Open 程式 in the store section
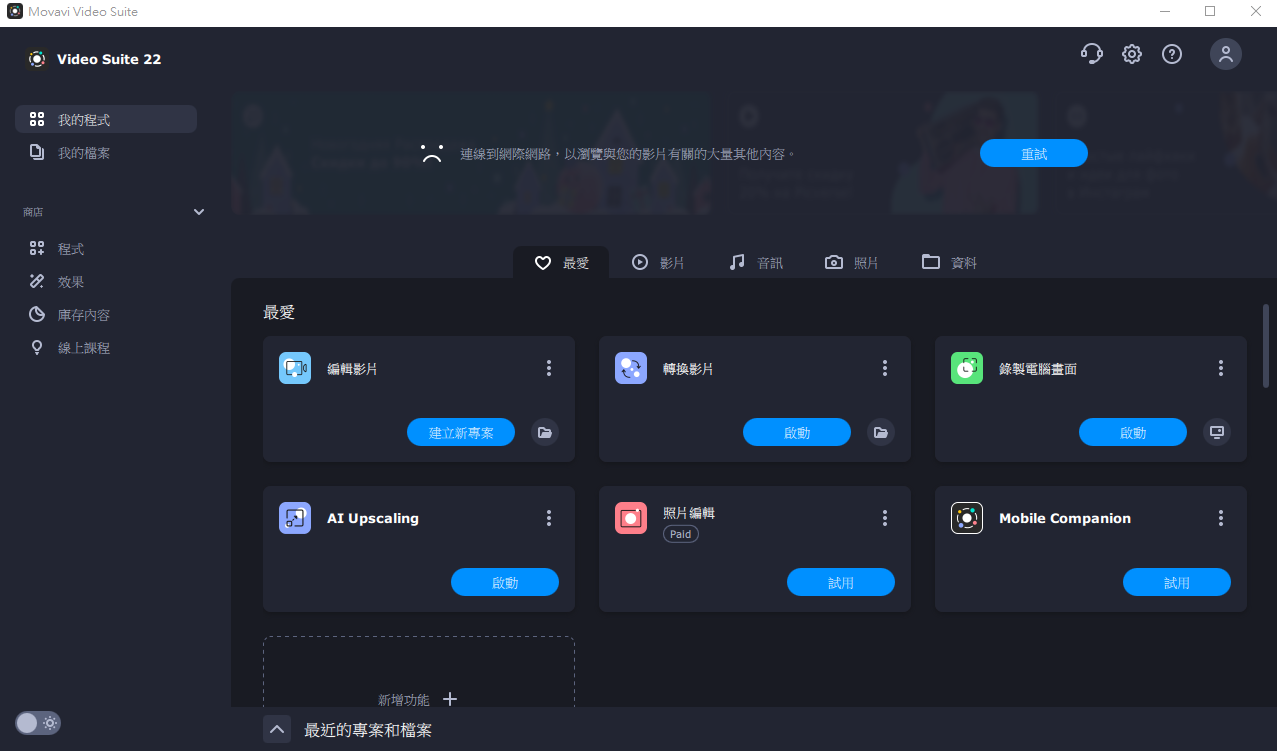 [x=106, y=249]
